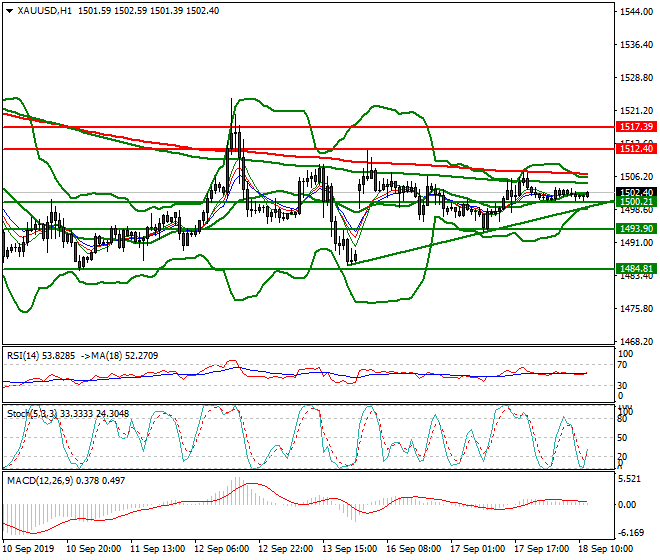Select the Stochastic scale value 50
660x560 pixels.
622,438
